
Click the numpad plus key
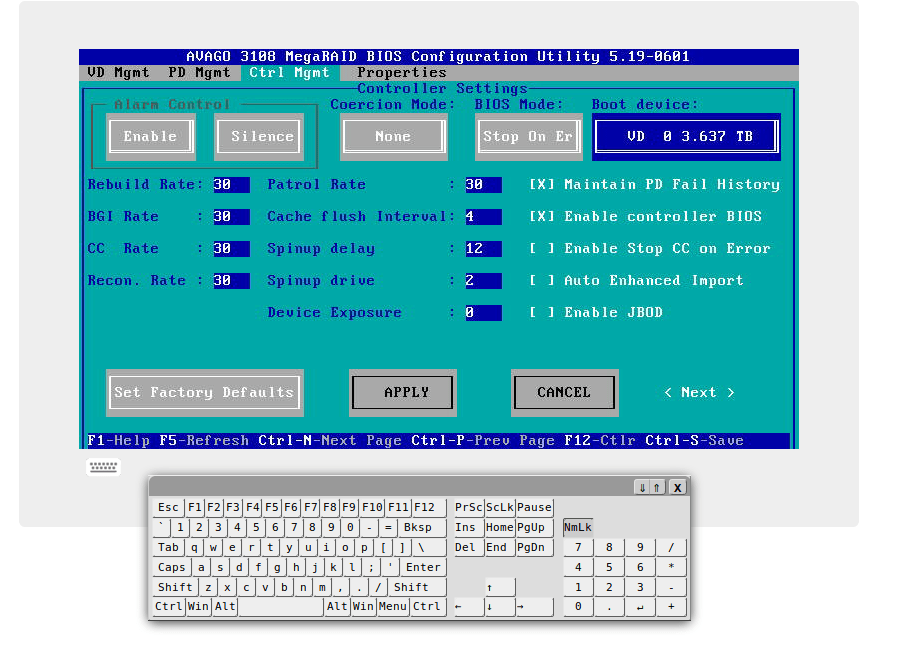(x=671, y=607)
